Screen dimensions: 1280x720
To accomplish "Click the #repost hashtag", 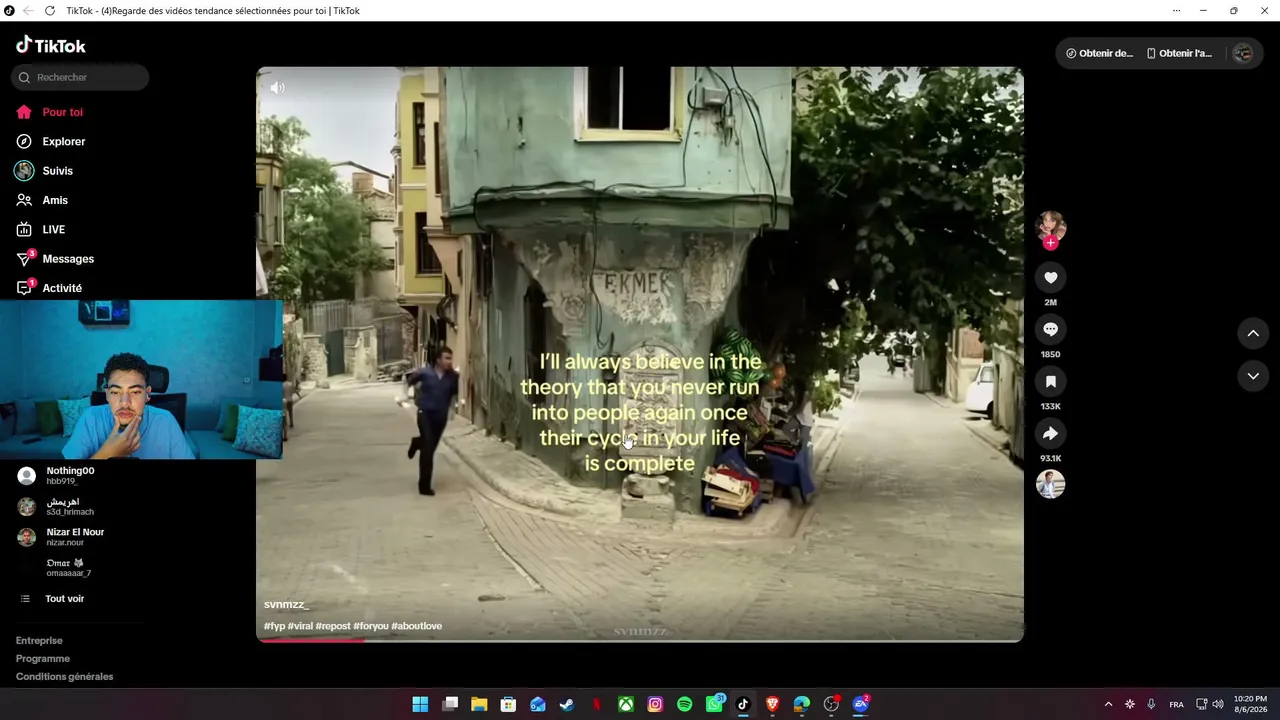I will (333, 626).
